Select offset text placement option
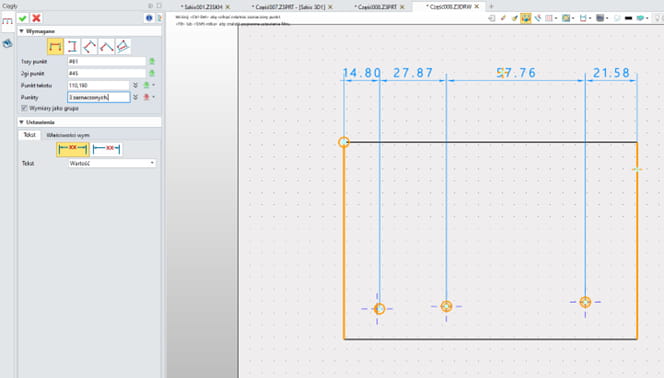The height and width of the screenshot is (378, 664). click(x=107, y=149)
